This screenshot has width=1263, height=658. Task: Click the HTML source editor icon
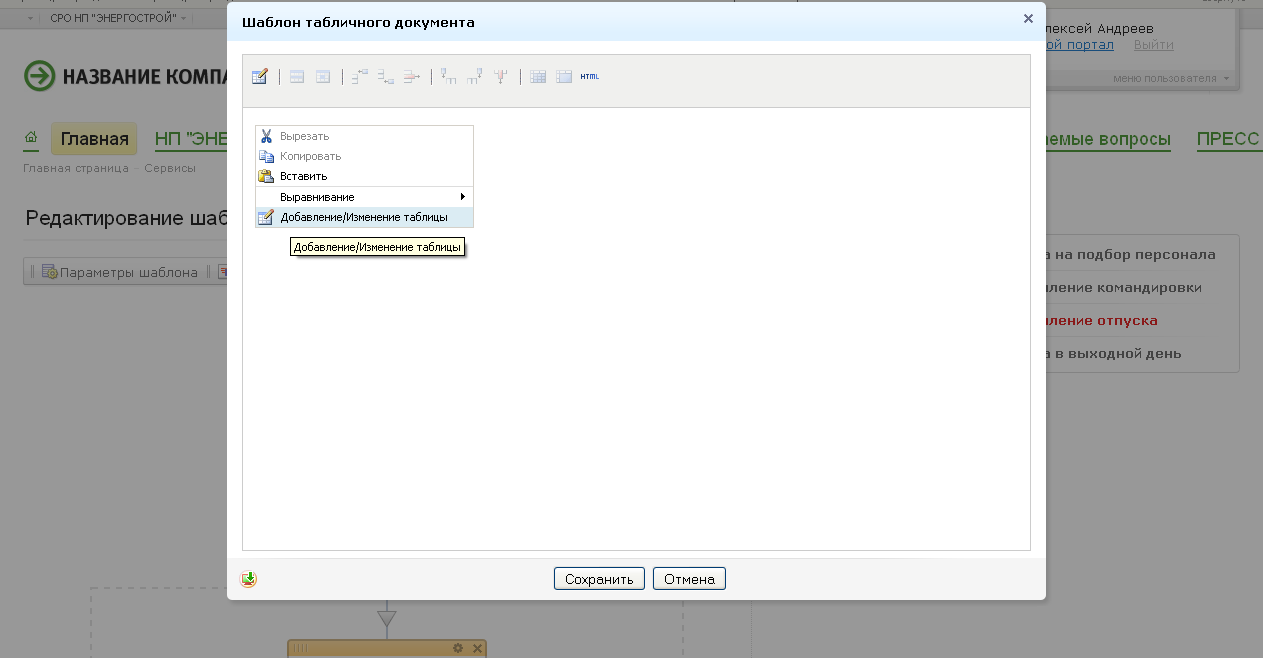[590, 77]
